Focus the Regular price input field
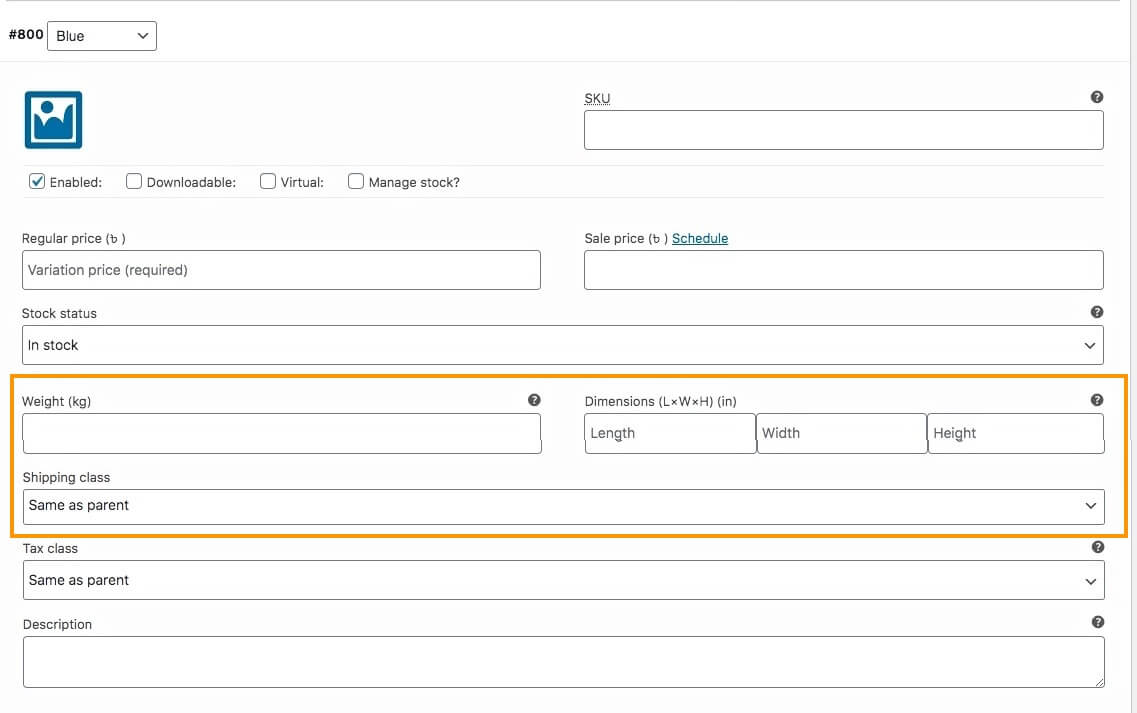The width and height of the screenshot is (1137, 713). 281,270
